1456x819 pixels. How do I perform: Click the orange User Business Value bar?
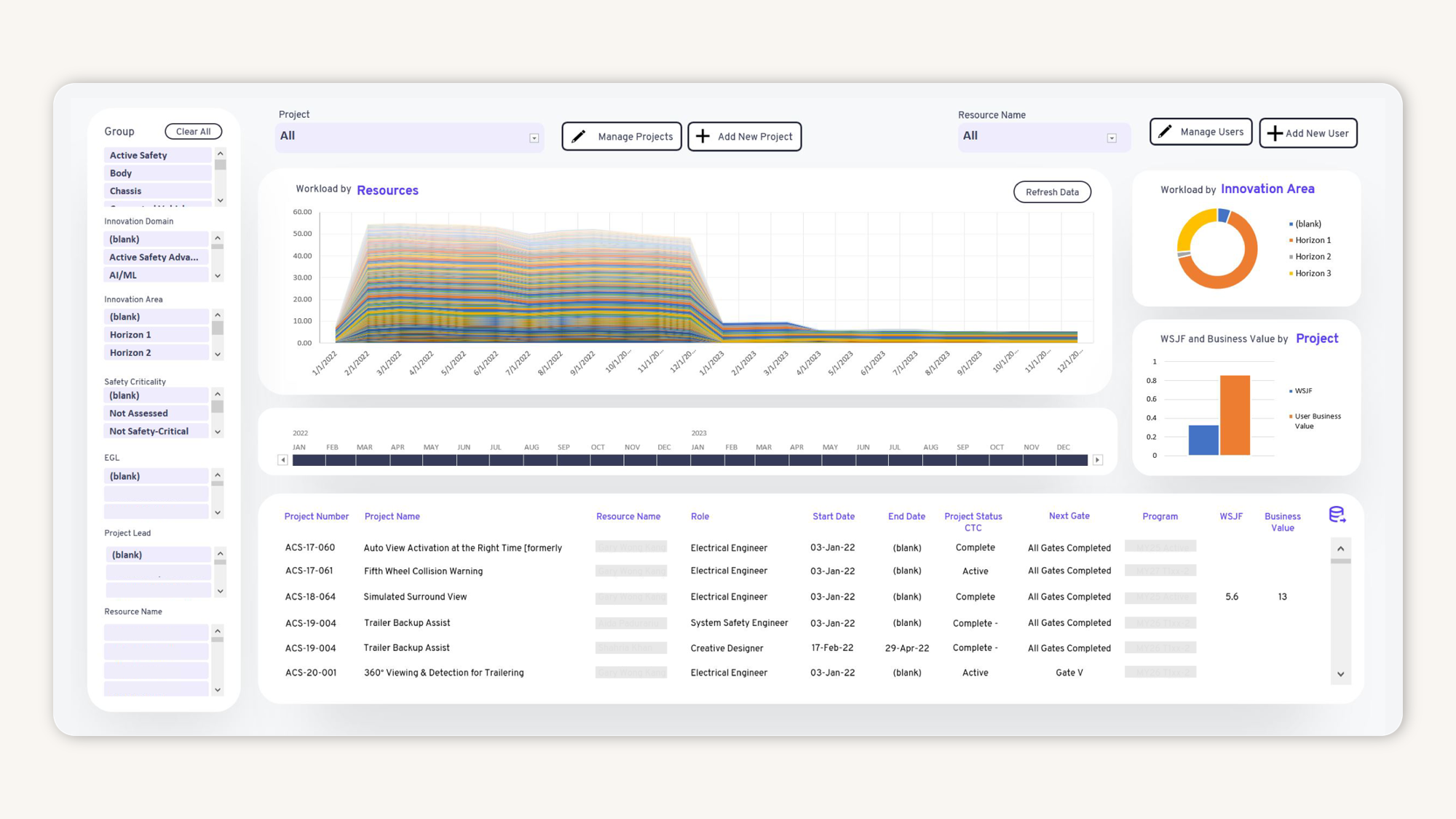[x=1235, y=415]
